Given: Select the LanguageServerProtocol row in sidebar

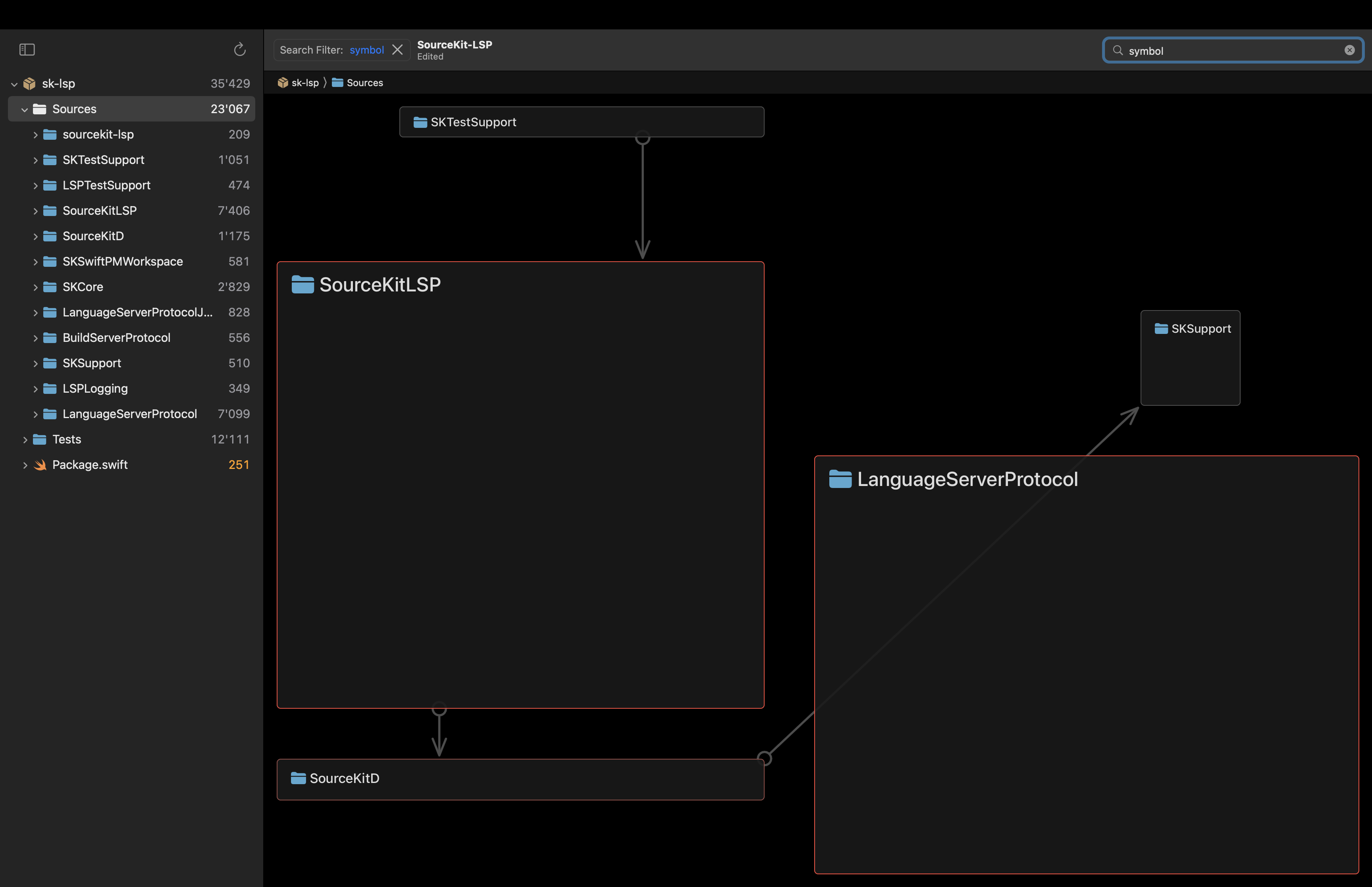Looking at the screenshot, I should [131, 414].
